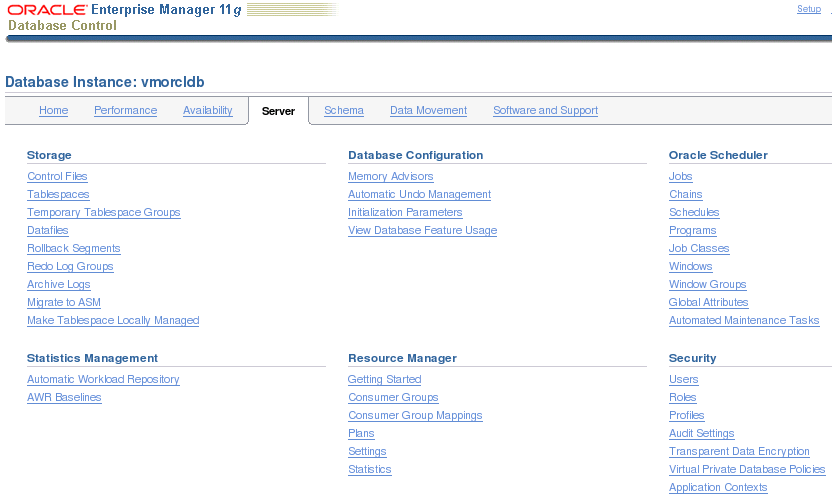
Task: Click the Programs link
Action: (692, 230)
